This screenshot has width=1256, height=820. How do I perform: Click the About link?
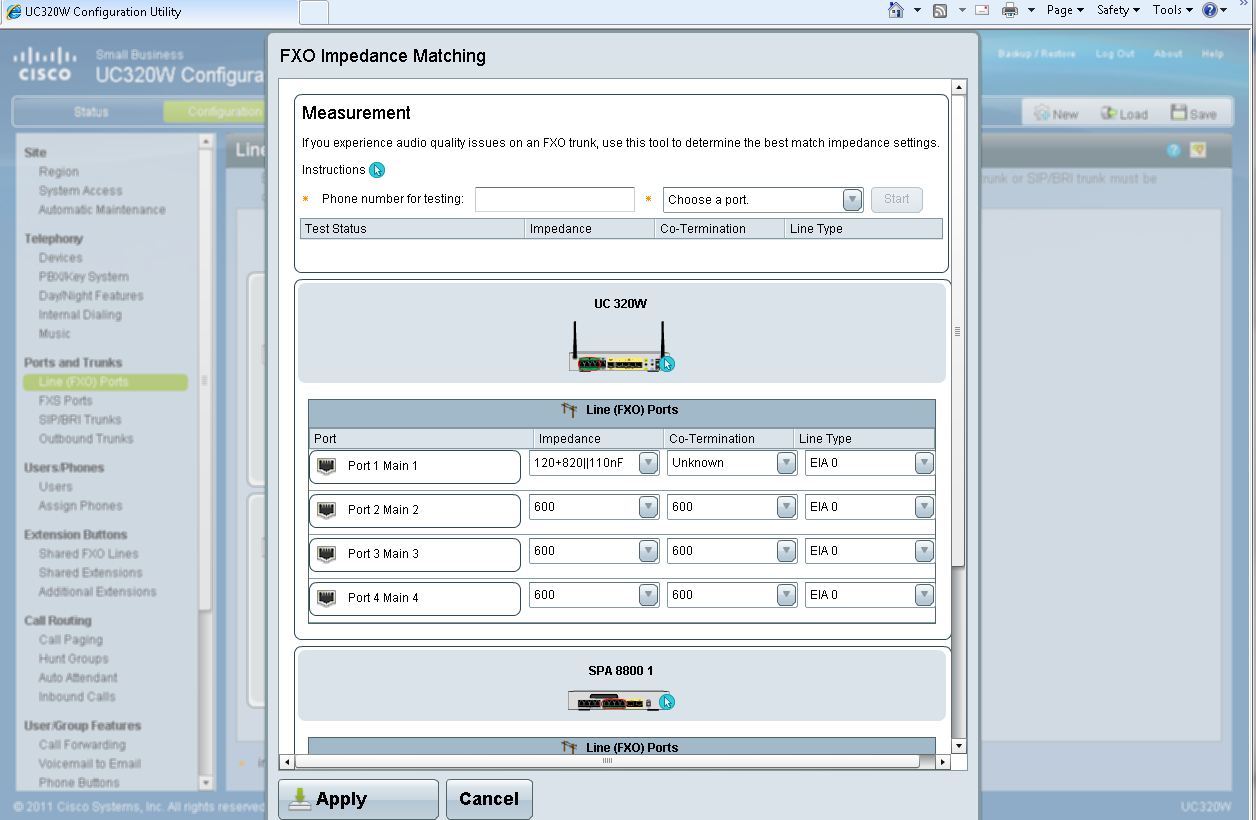1168,54
